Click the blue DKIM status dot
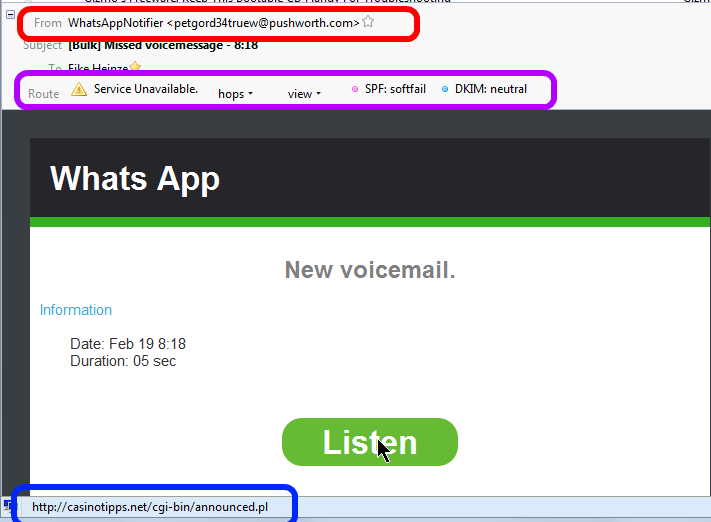The height and width of the screenshot is (522, 711). coord(445,89)
